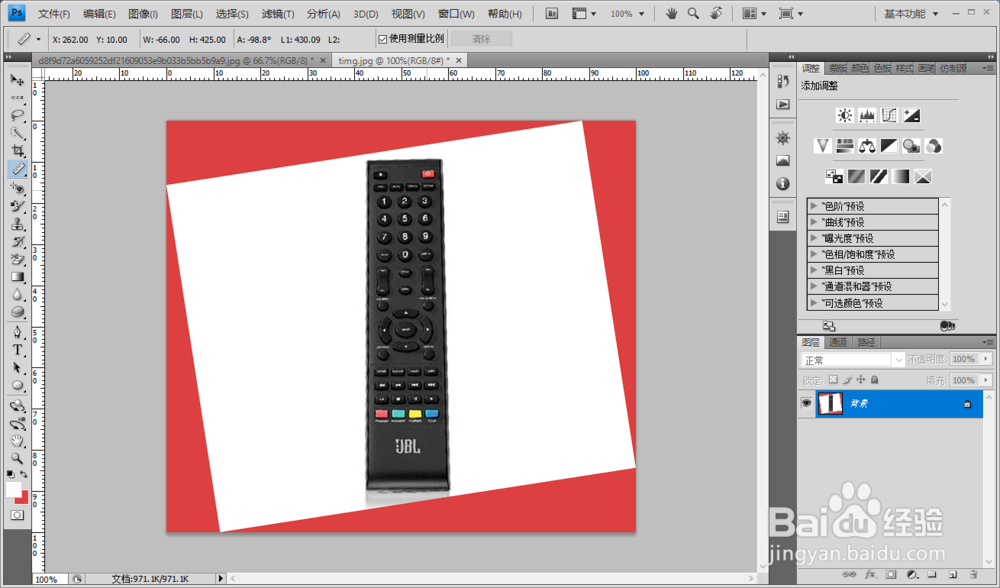Toggle lock transparent pixels
Viewport: 1000px width, 588px height.
pyautogui.click(x=833, y=379)
